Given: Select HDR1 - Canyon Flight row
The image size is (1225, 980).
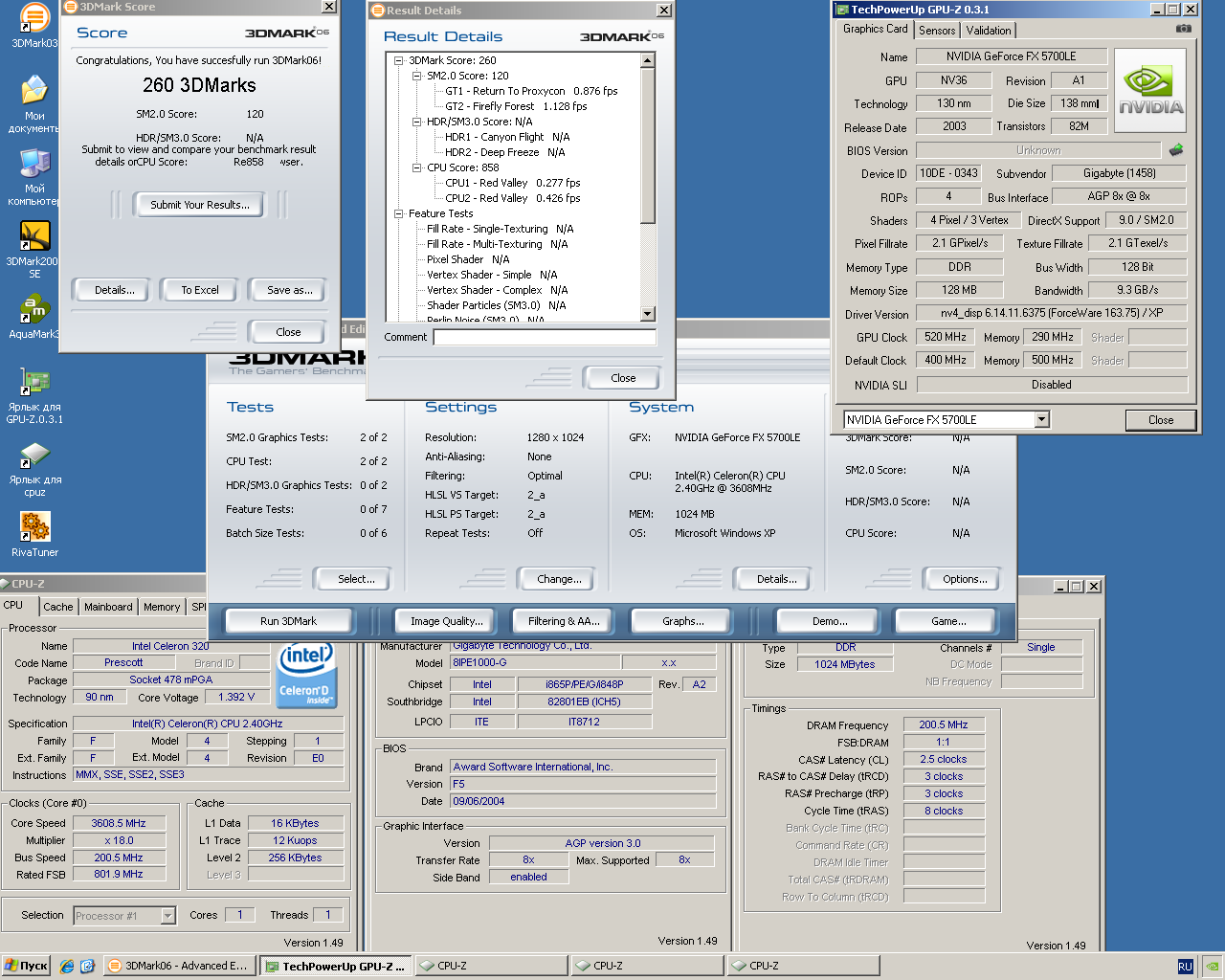Looking at the screenshot, I should [507, 137].
